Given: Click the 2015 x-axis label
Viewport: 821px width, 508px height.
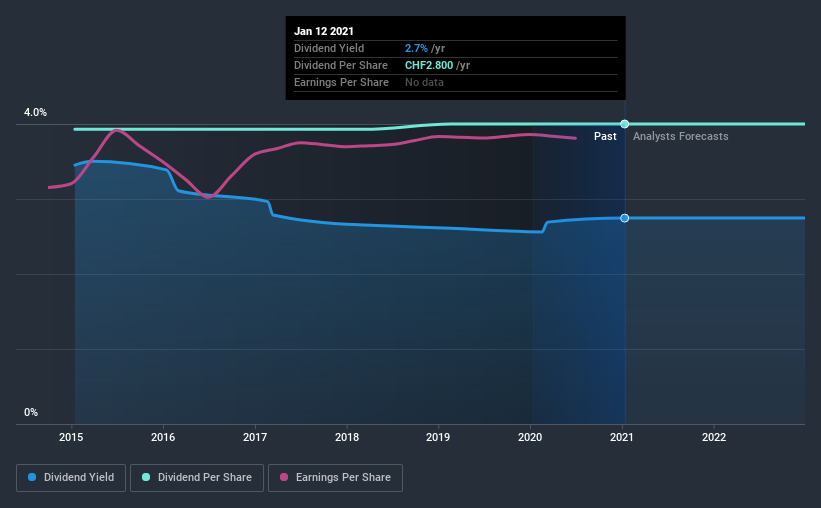Looking at the screenshot, I should [71, 437].
